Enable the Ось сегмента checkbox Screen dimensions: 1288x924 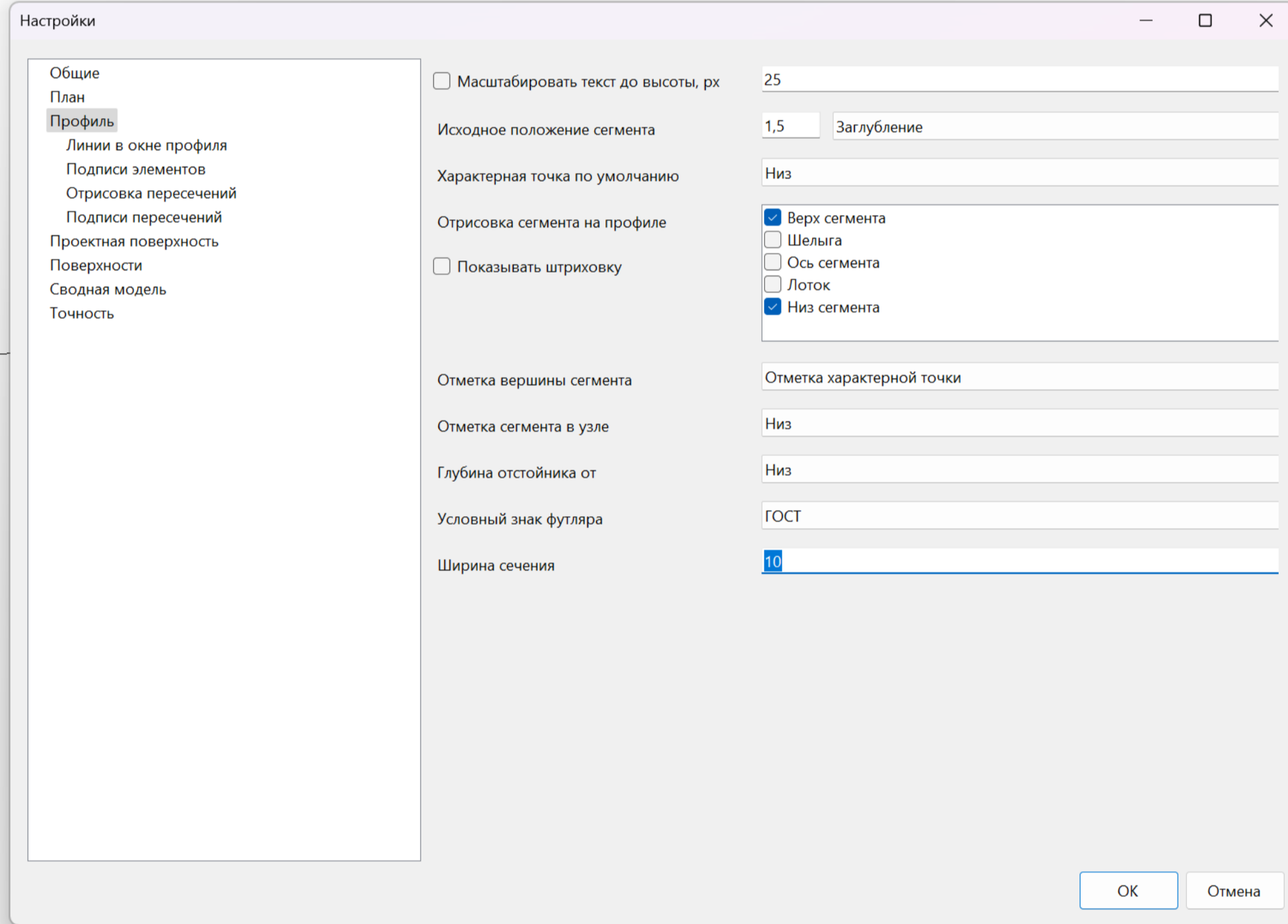[x=772, y=263]
